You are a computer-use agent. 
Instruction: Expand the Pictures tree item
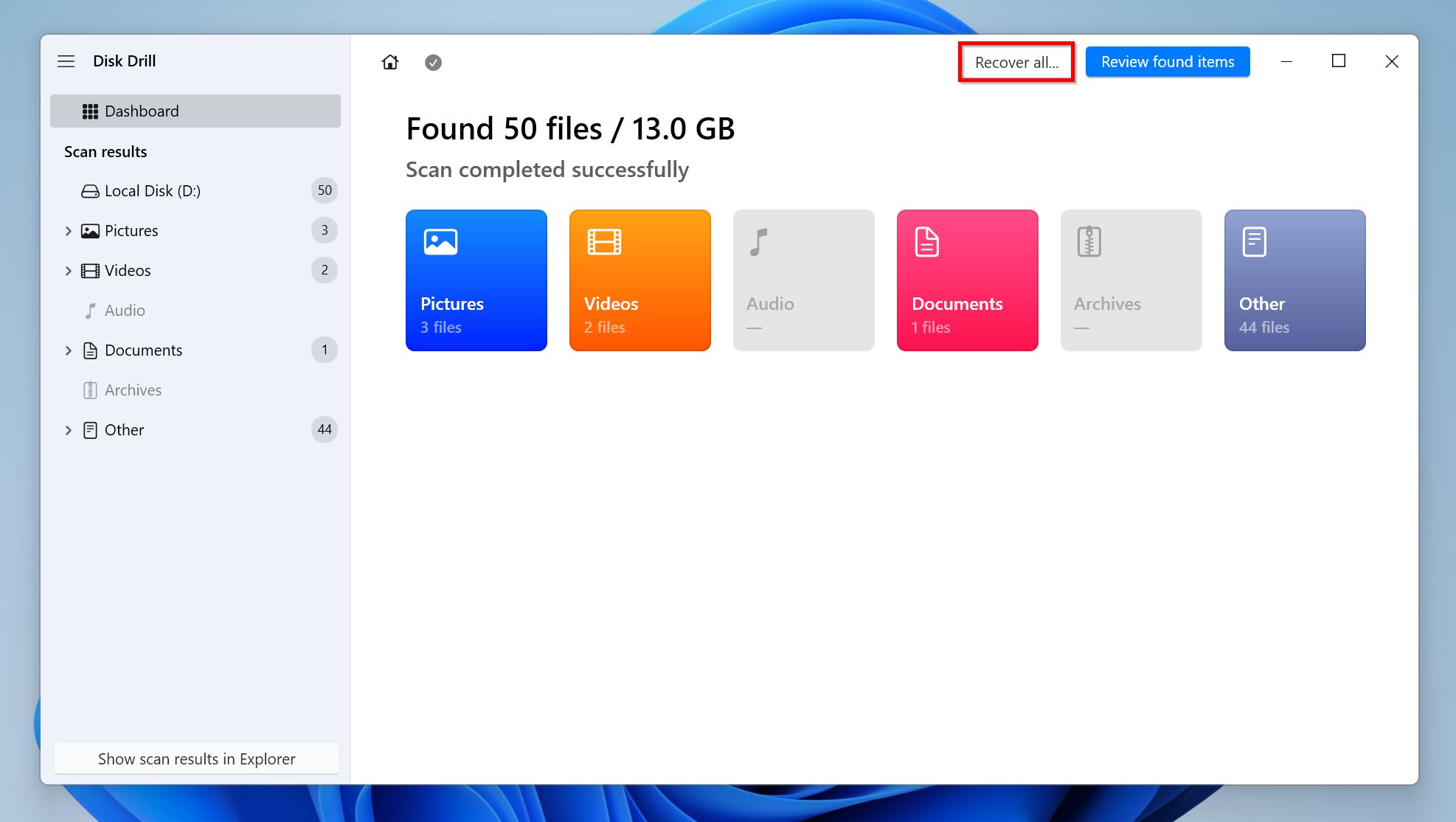(x=69, y=230)
